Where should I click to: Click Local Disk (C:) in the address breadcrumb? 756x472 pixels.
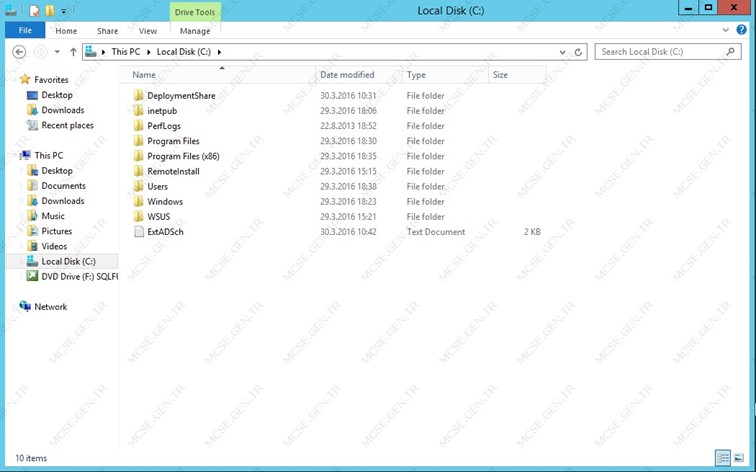(x=184, y=52)
